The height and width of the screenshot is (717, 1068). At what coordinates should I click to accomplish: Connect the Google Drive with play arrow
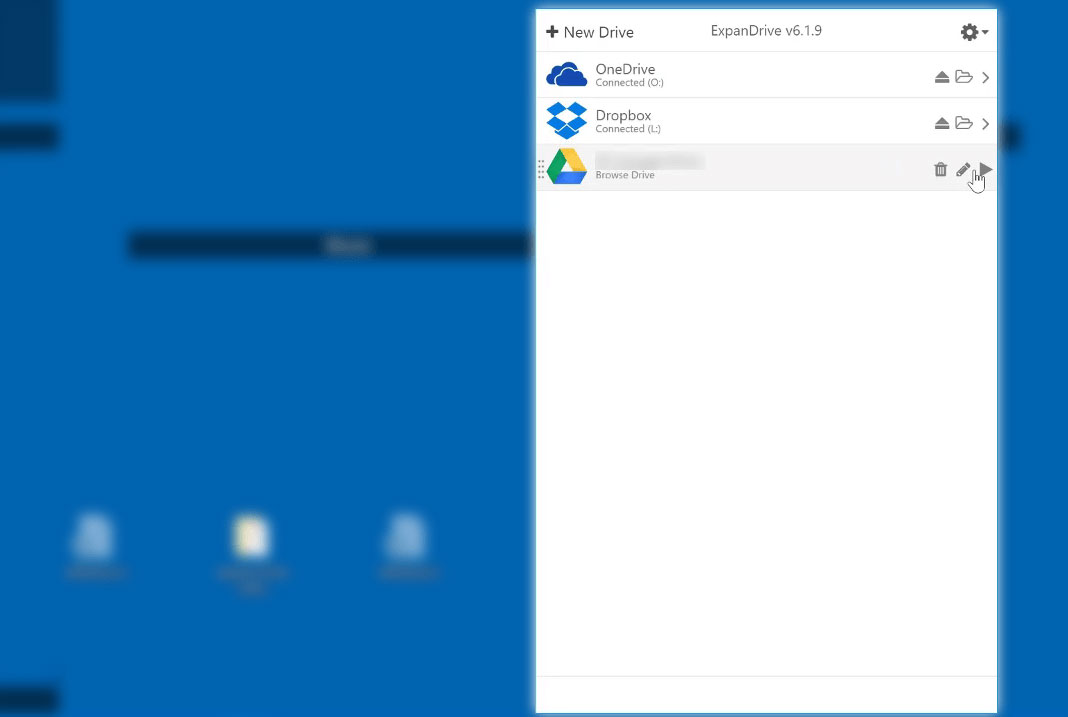(986, 169)
